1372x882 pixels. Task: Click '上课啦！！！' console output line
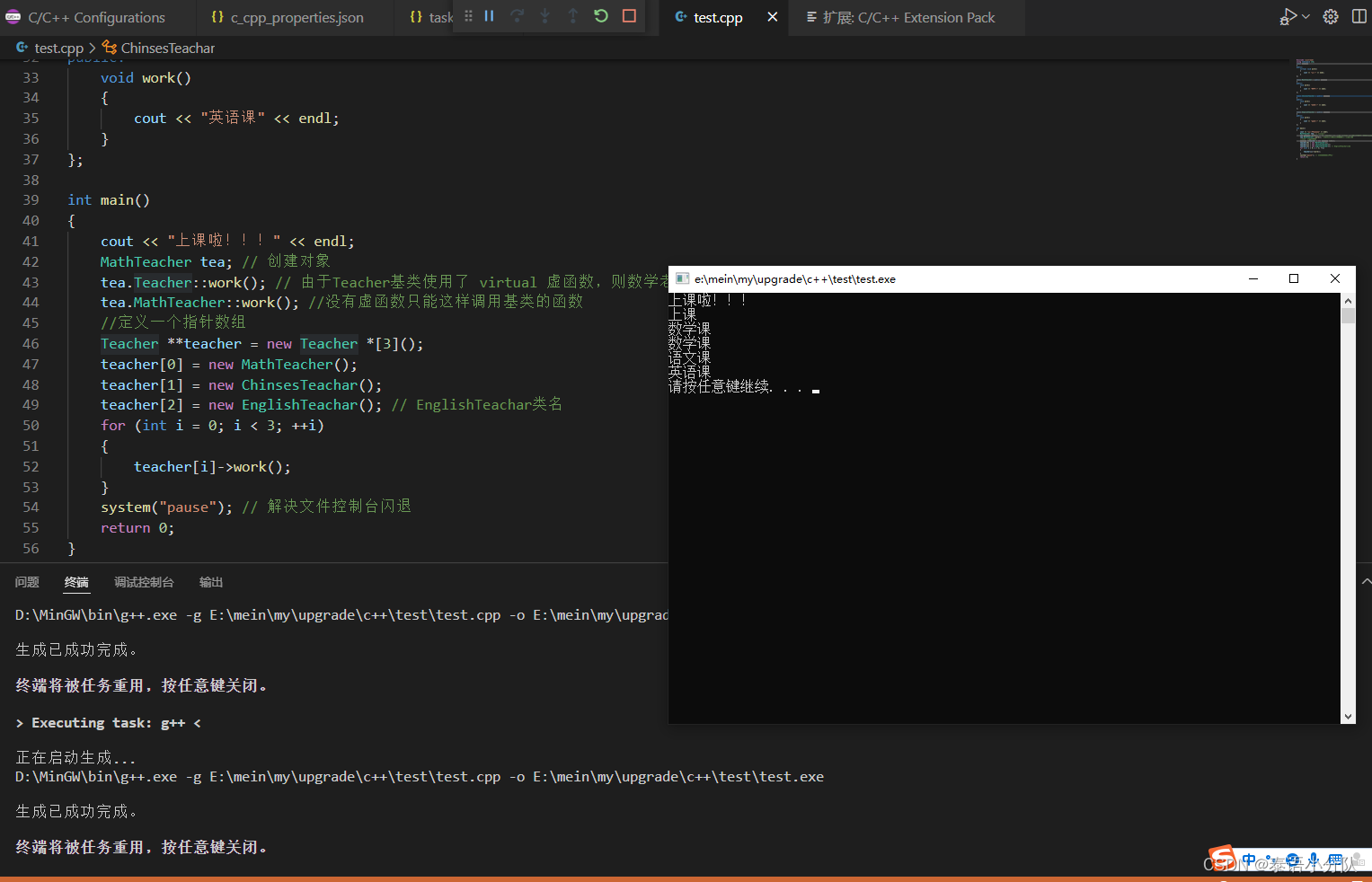pos(708,300)
